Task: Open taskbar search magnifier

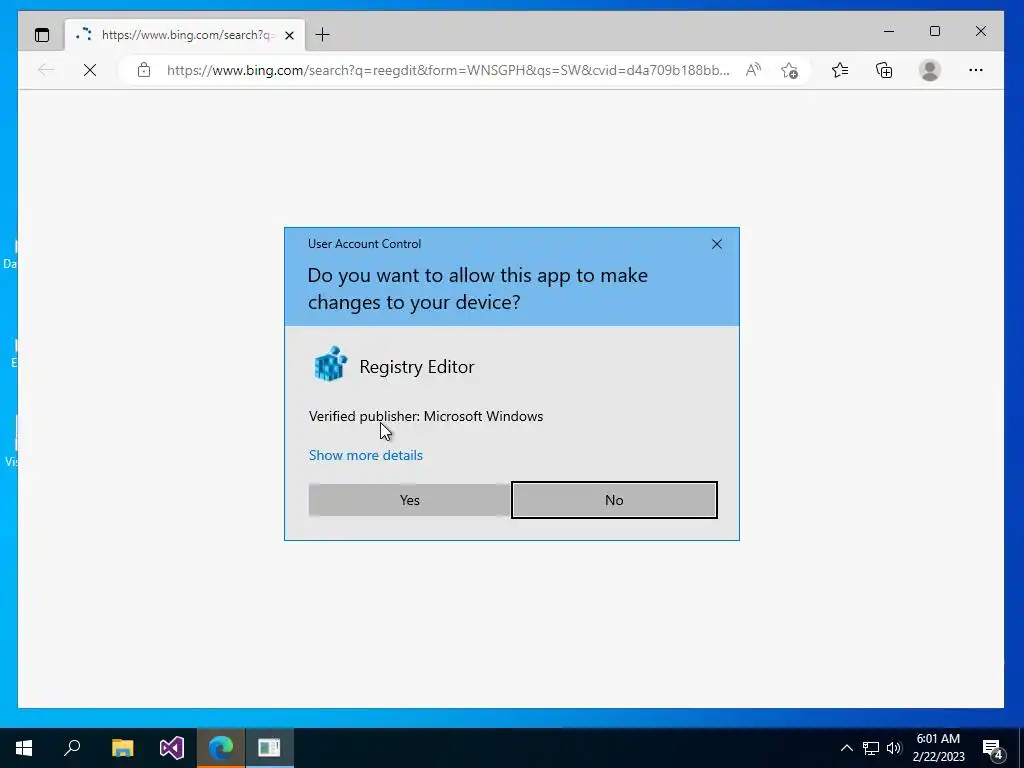Action: coord(72,748)
